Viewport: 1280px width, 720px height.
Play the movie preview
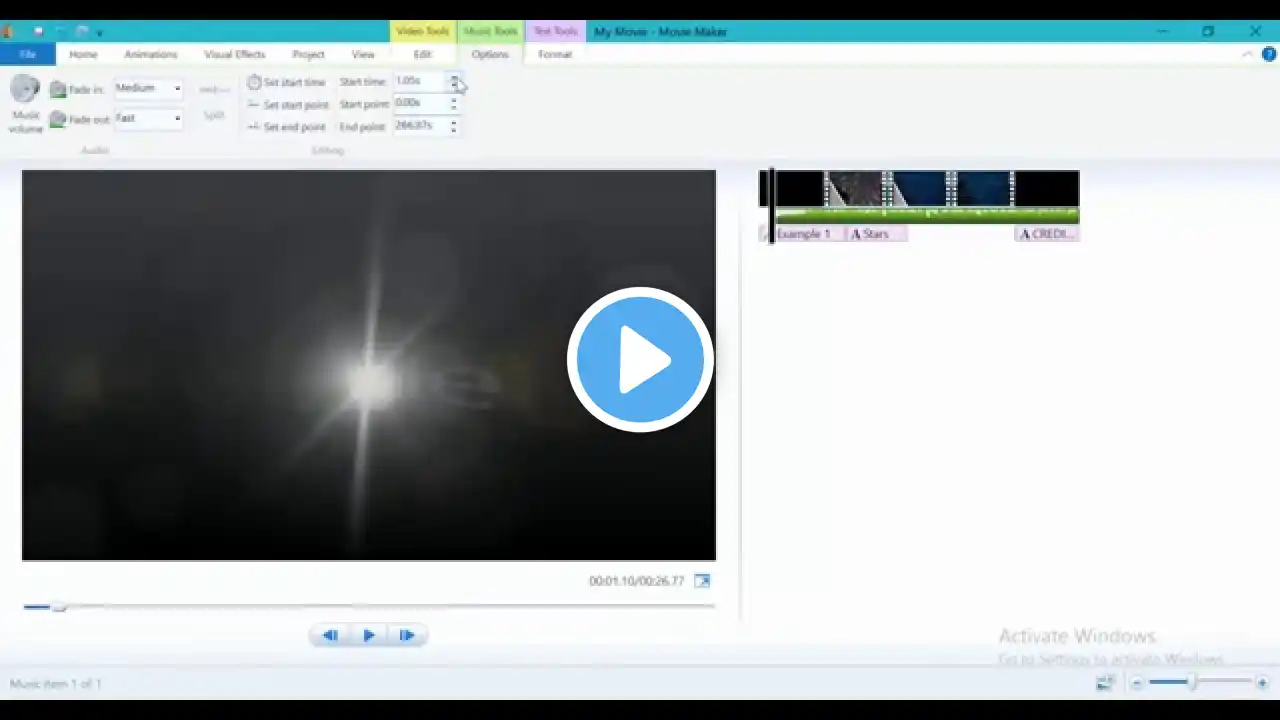coord(368,635)
